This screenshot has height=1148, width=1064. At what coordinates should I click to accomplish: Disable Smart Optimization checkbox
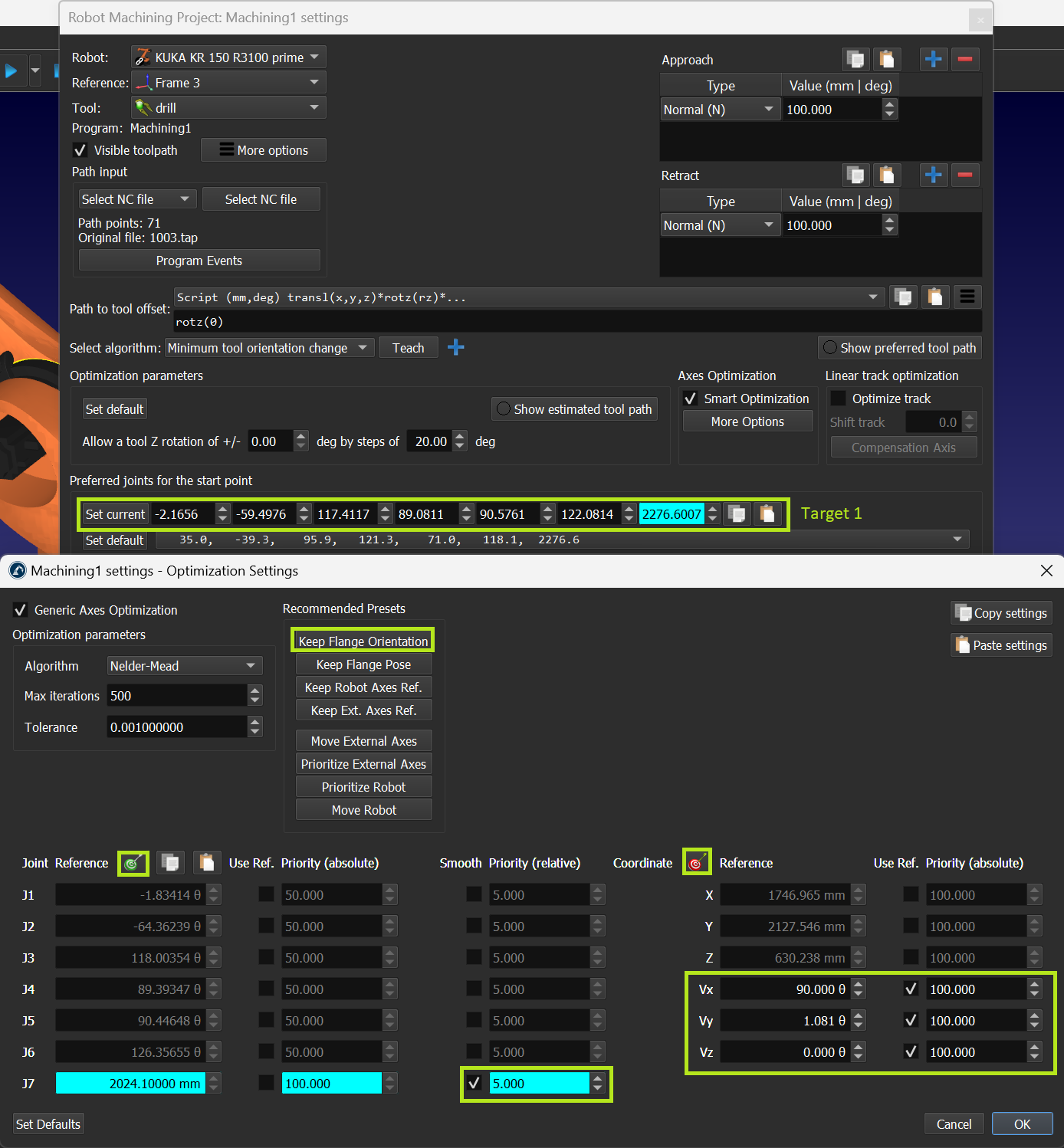(x=691, y=399)
